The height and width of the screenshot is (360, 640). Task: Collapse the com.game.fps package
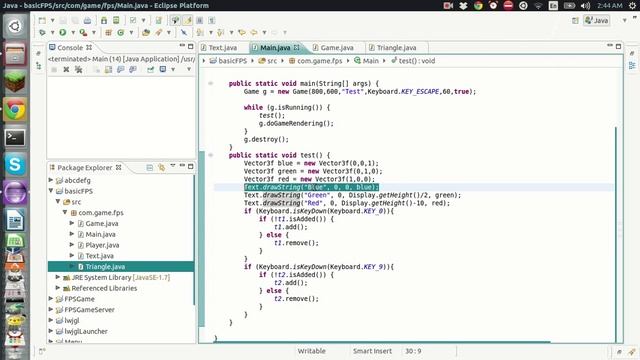point(65,212)
